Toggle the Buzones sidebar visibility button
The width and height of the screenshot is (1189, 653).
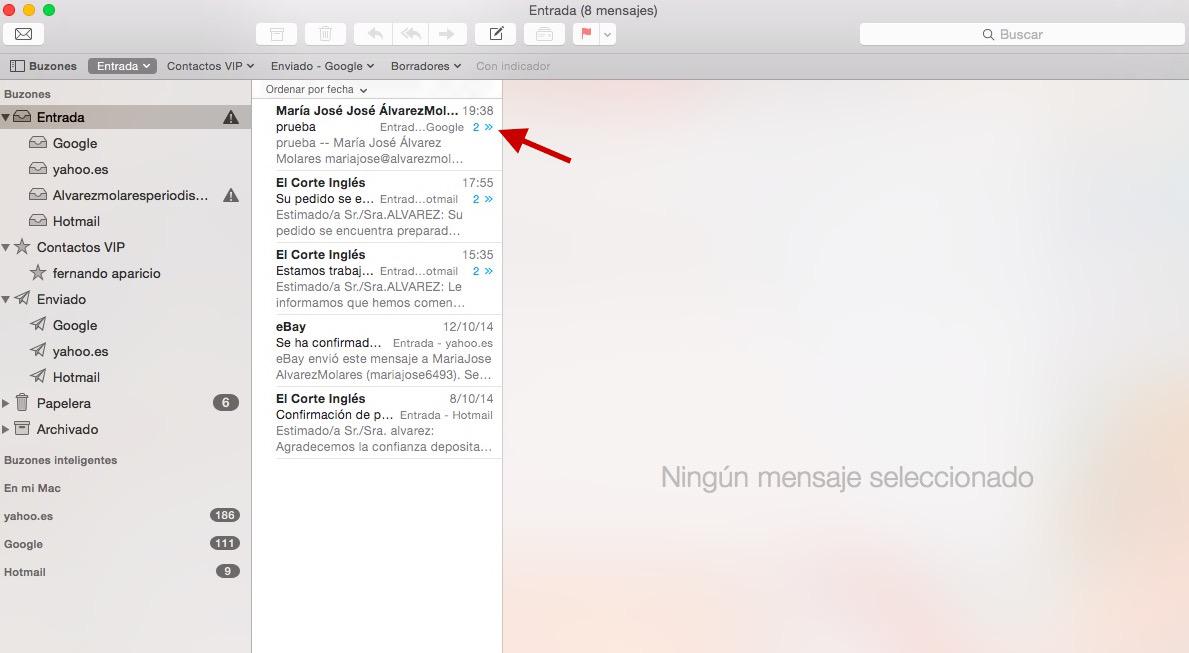[43, 66]
